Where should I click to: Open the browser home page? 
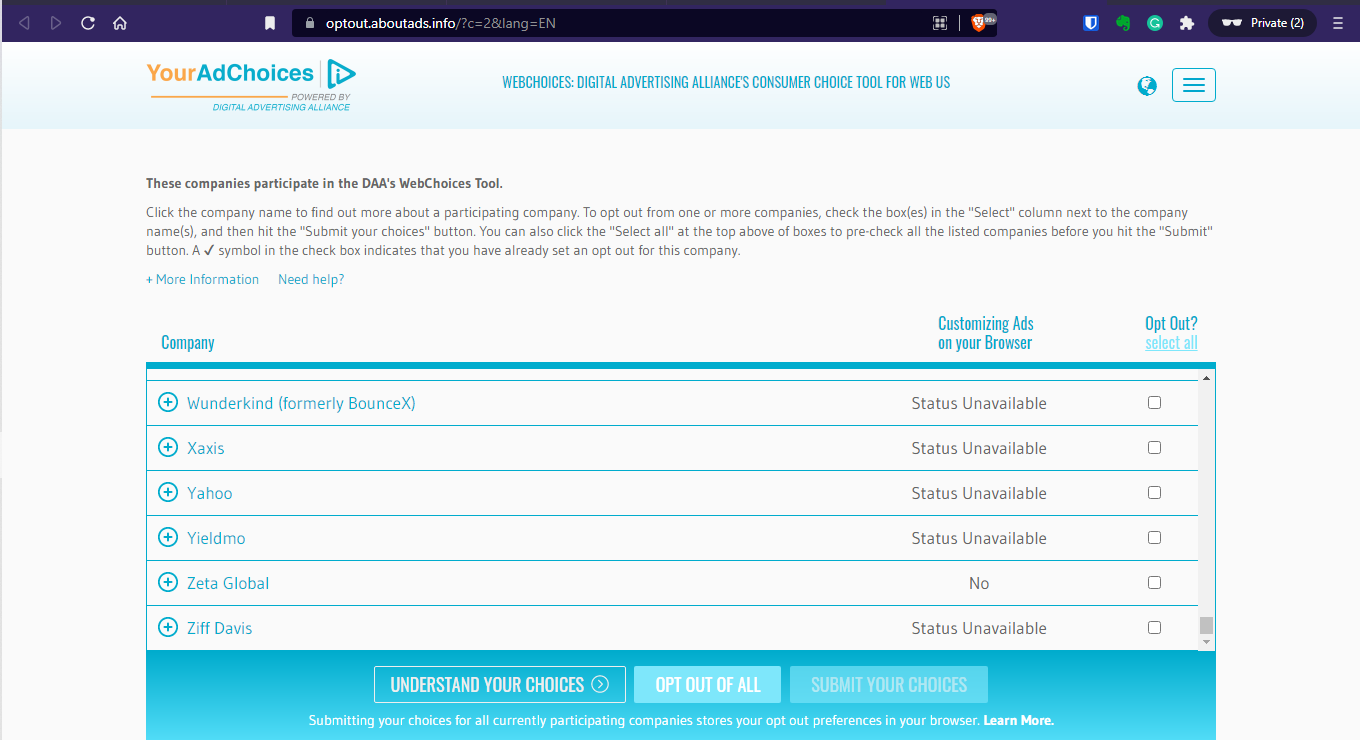[x=120, y=23]
